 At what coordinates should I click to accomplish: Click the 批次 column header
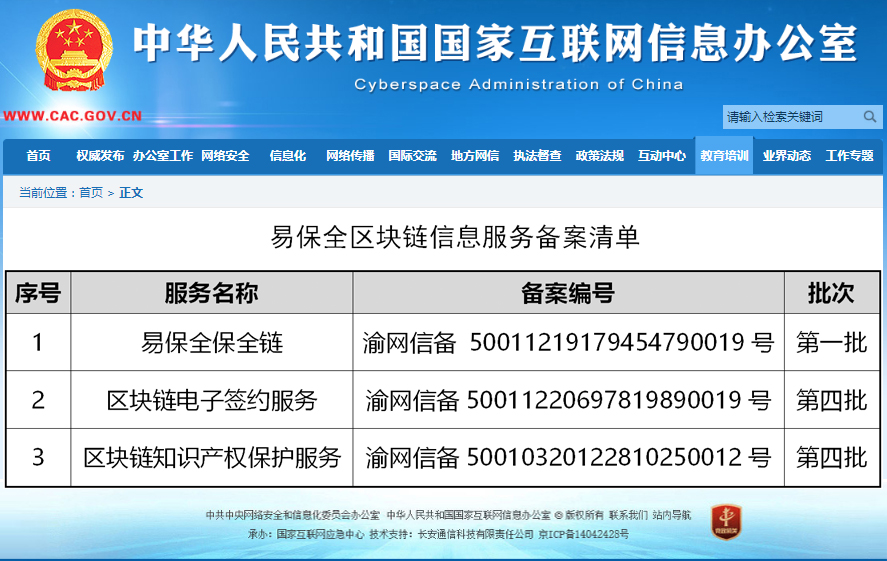click(832, 293)
